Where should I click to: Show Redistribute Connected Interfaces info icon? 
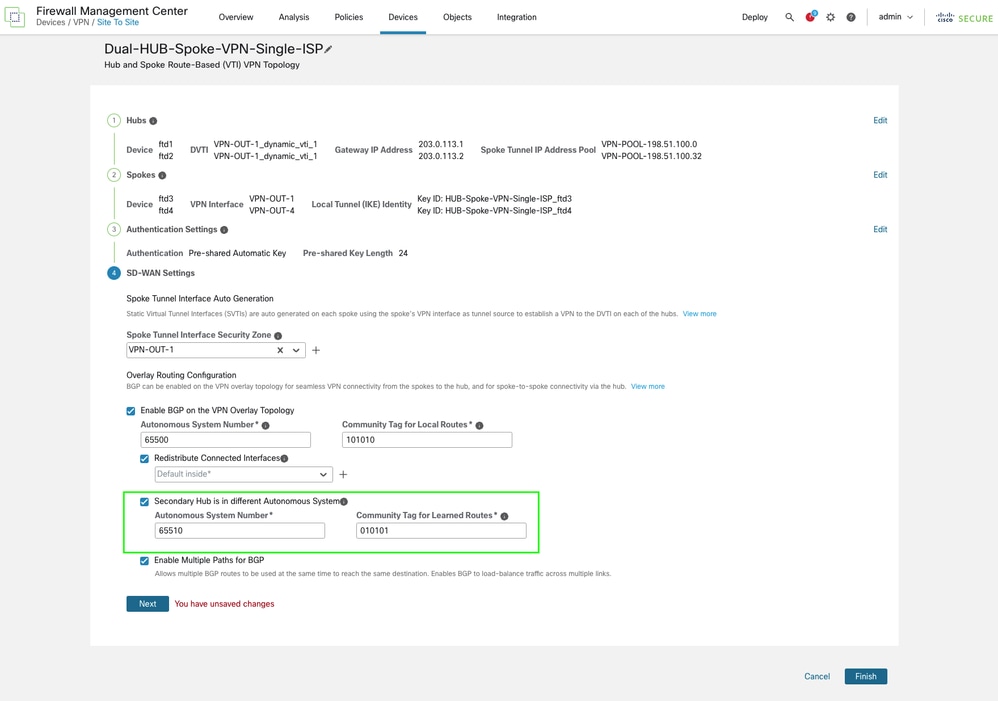pos(285,458)
